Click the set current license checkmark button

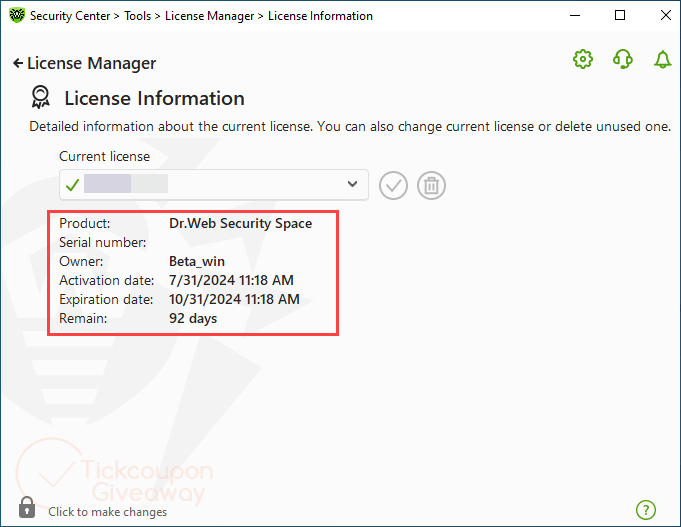[393, 186]
